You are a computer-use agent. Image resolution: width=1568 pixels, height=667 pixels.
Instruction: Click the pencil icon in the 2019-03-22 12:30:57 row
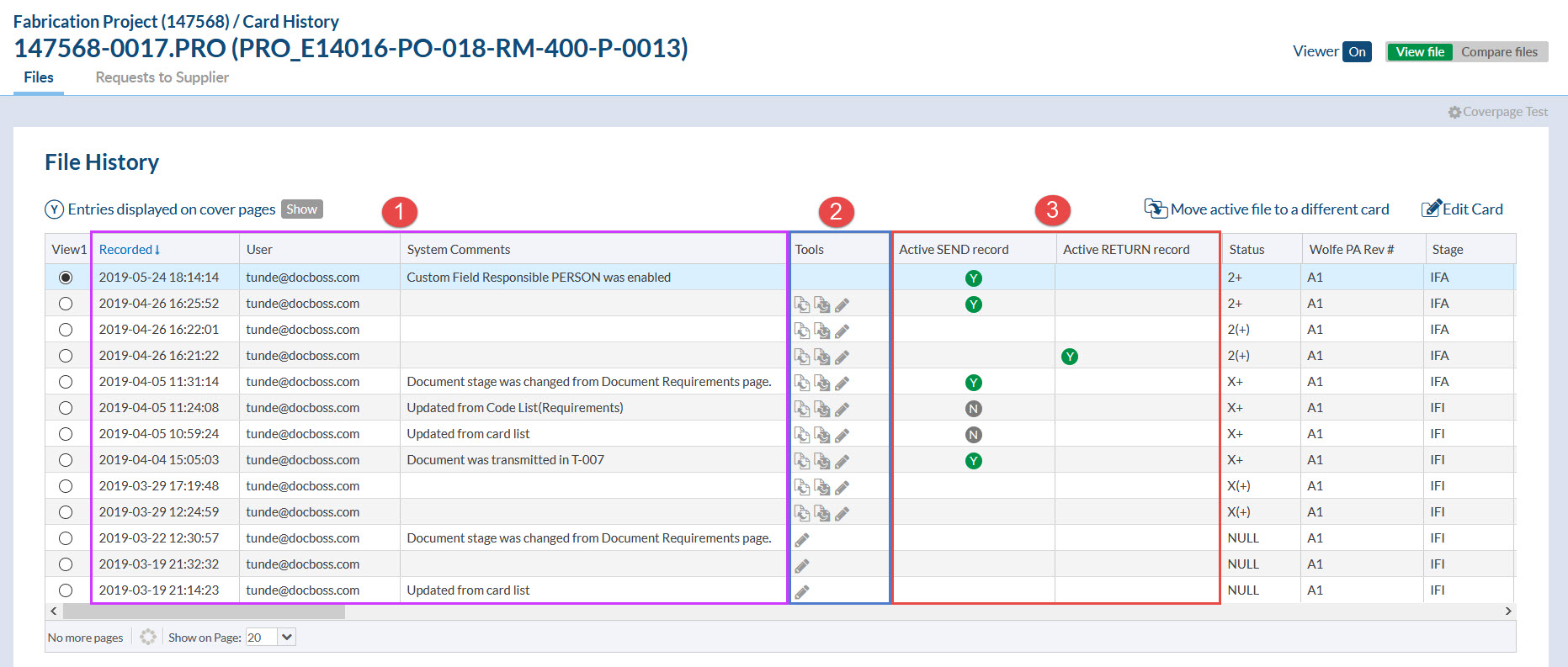point(802,539)
